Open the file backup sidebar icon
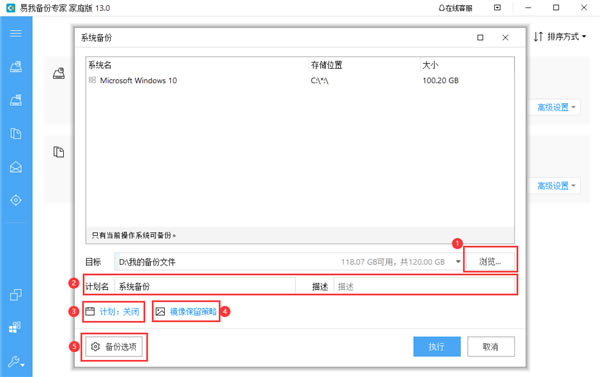 coord(16,134)
